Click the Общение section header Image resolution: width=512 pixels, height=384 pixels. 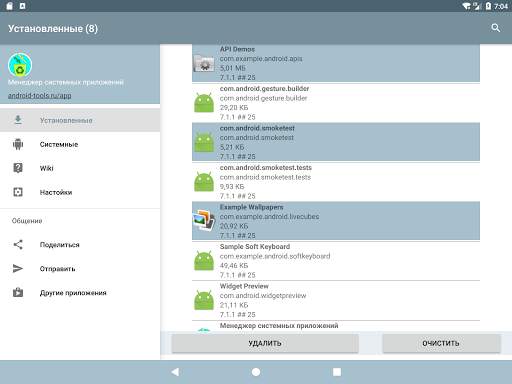[27, 221]
